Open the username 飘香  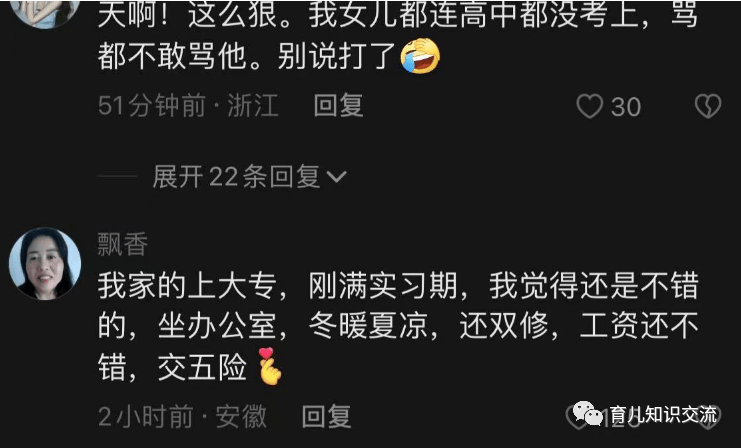122,244
